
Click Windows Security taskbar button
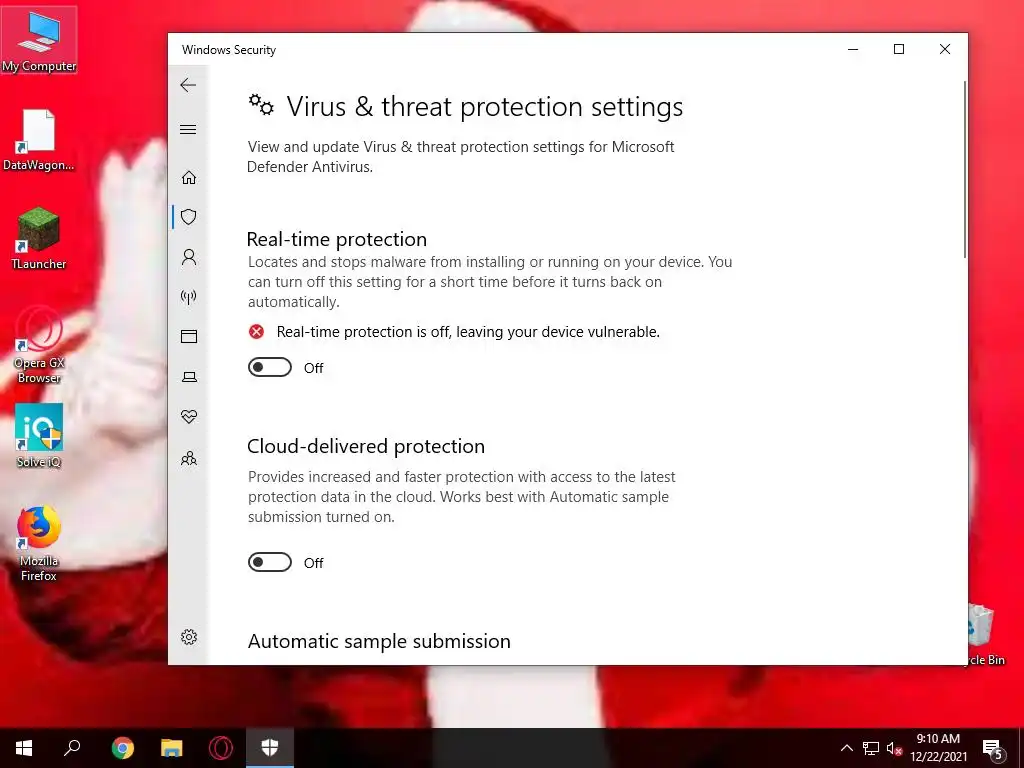[270, 748]
